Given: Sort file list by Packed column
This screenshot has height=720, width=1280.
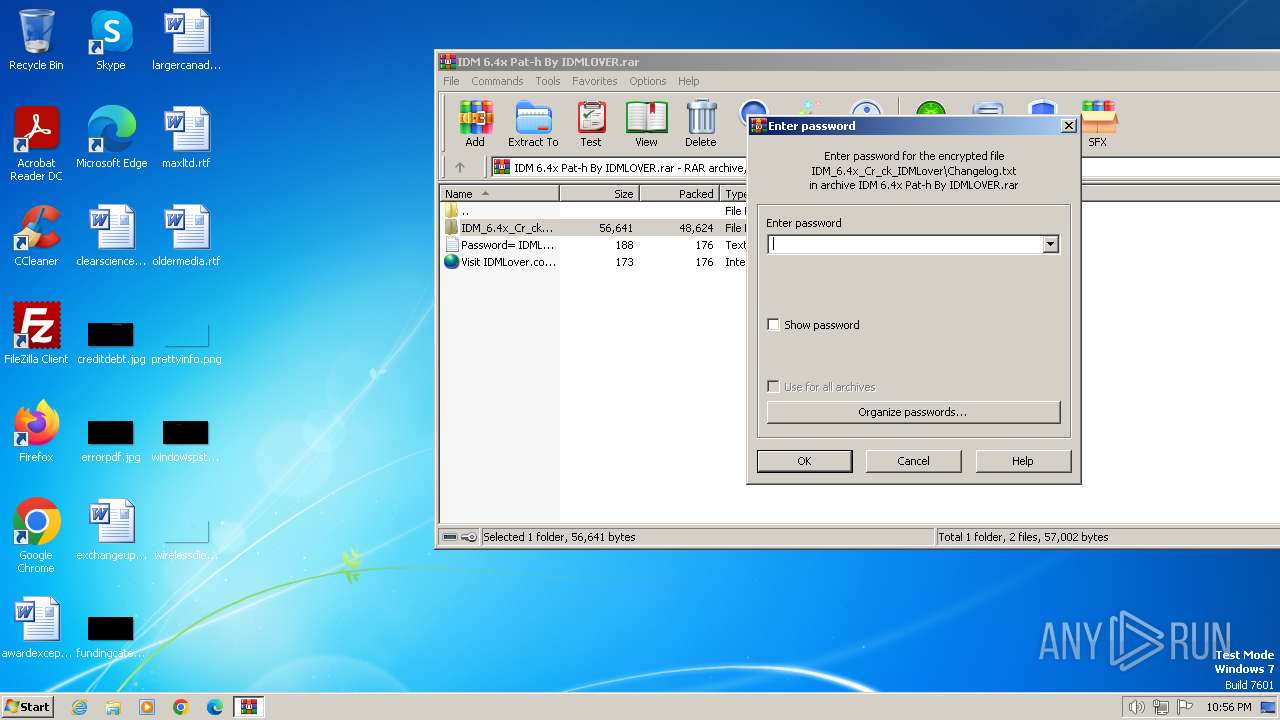Looking at the screenshot, I should (x=680, y=194).
